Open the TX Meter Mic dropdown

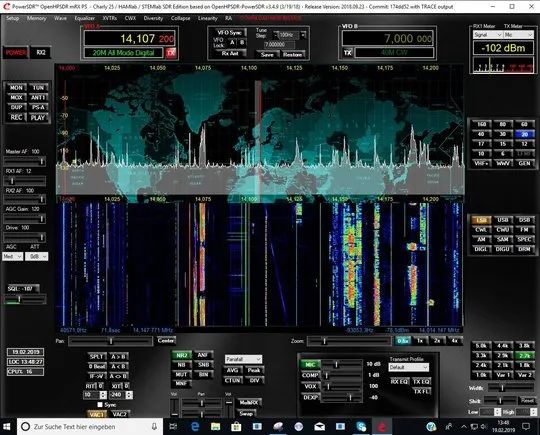coord(518,35)
